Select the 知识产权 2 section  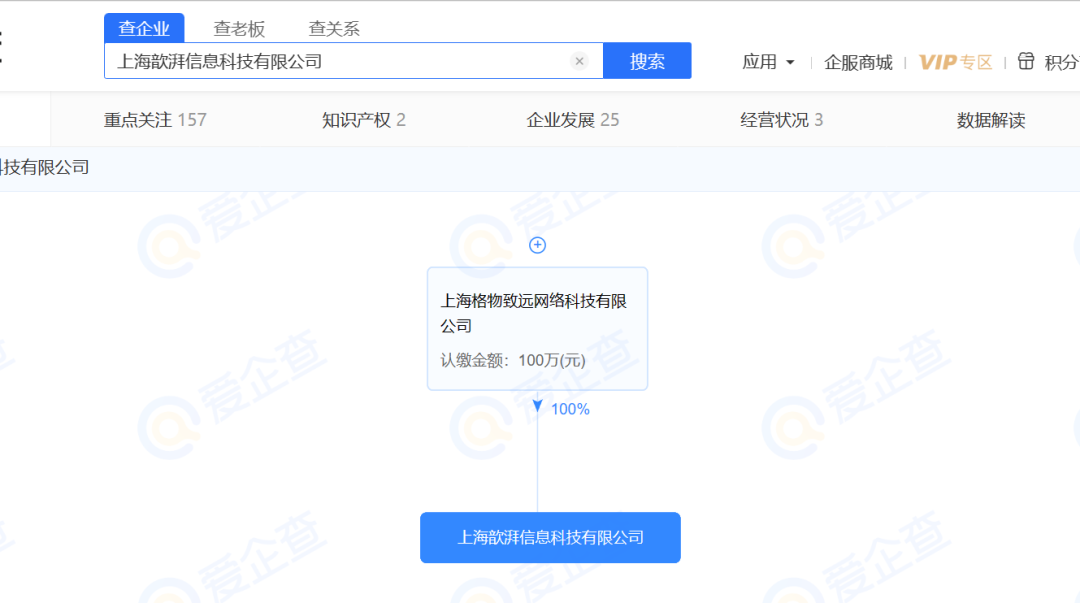point(364,120)
